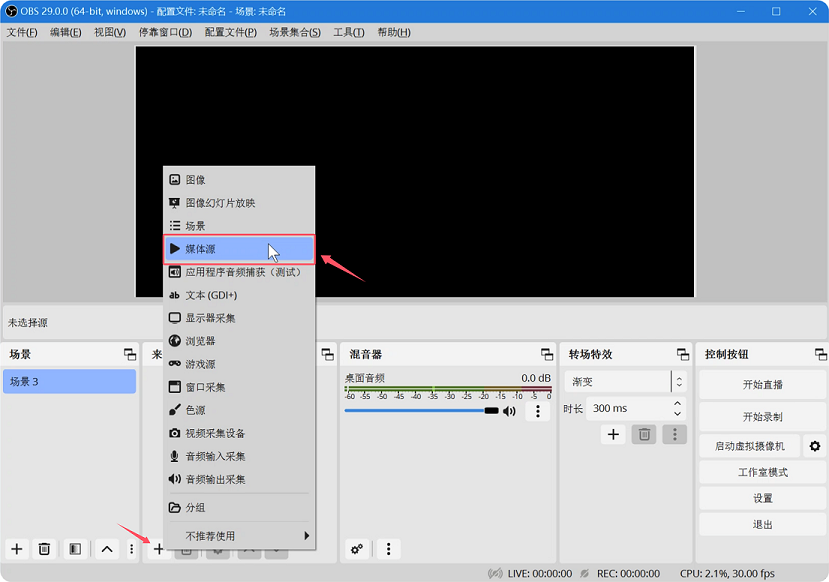The width and height of the screenshot is (829, 582).
Task: Open virtual camera settings gear
Action: [x=815, y=446]
